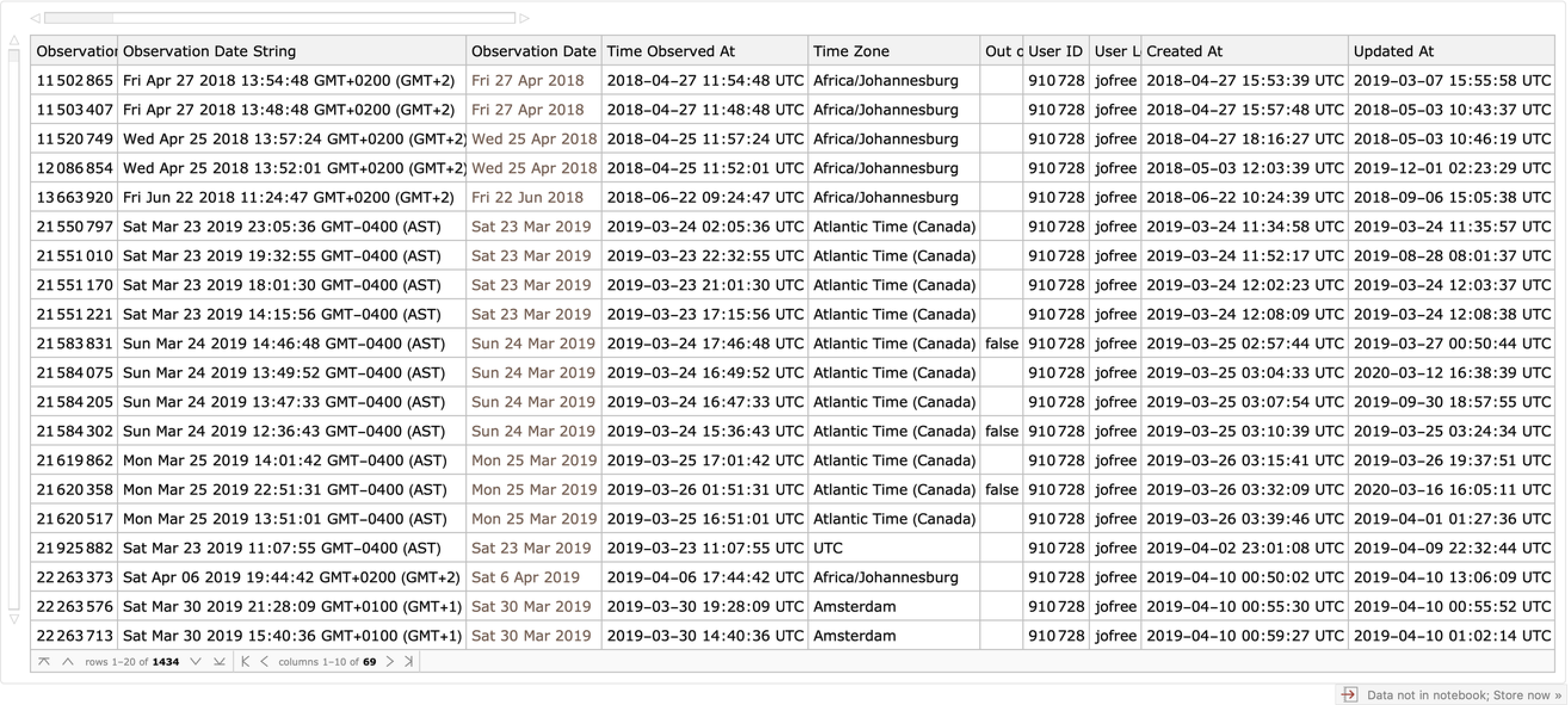Move up one page of rows
Viewport: 1568px width, 705px height.
coord(67,661)
